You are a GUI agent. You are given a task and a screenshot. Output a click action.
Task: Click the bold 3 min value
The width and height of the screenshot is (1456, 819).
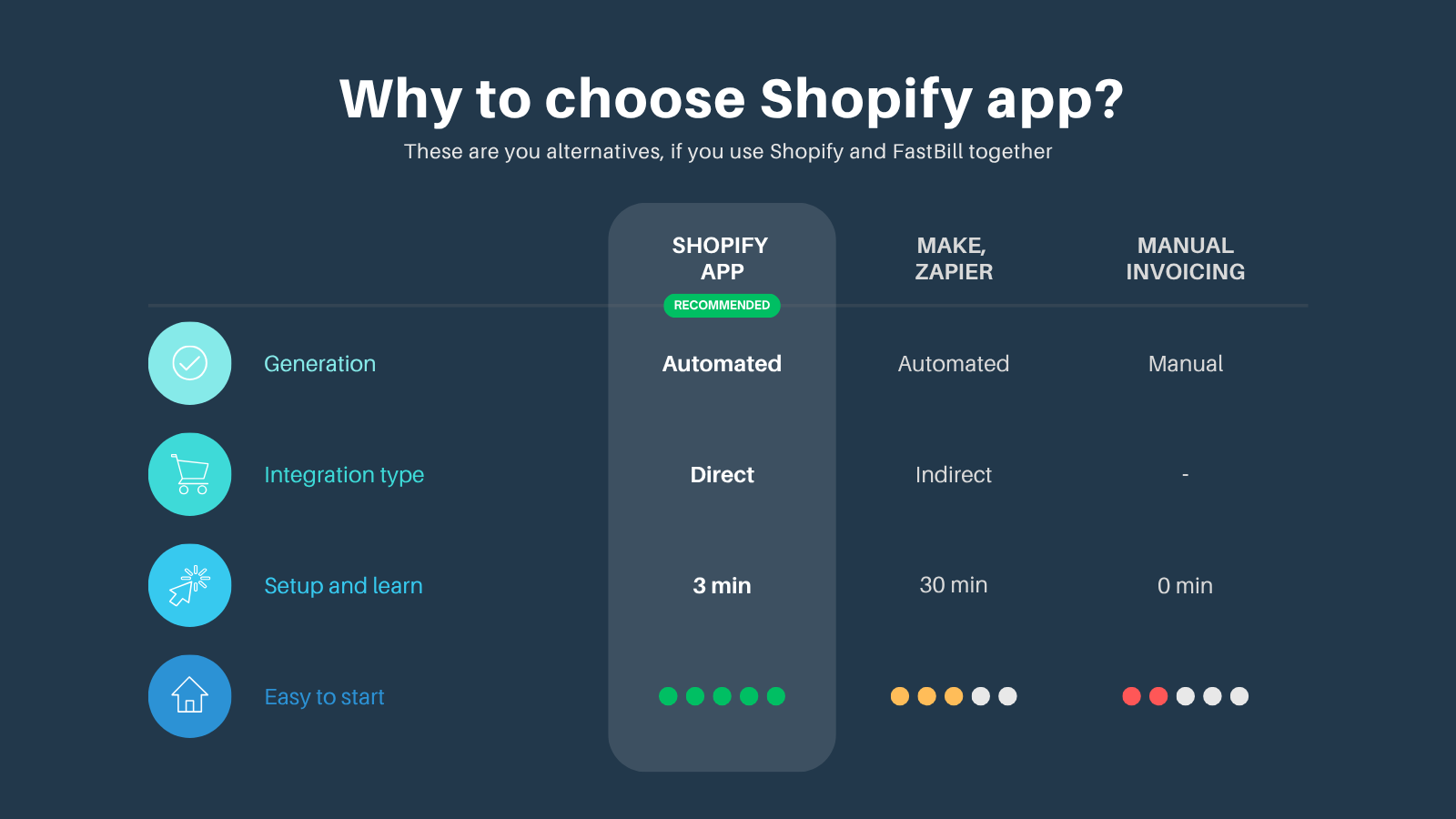tap(722, 586)
